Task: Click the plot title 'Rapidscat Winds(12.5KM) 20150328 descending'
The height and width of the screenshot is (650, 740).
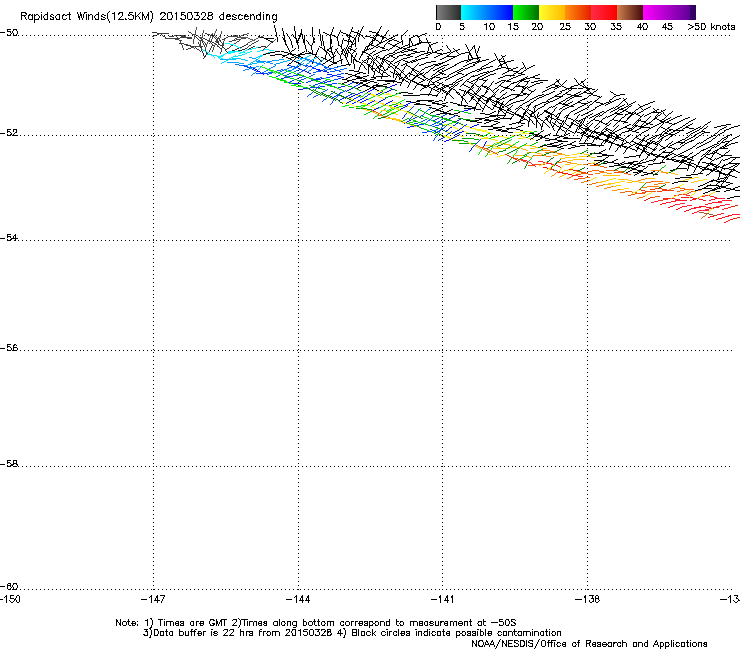Action: (x=149, y=17)
